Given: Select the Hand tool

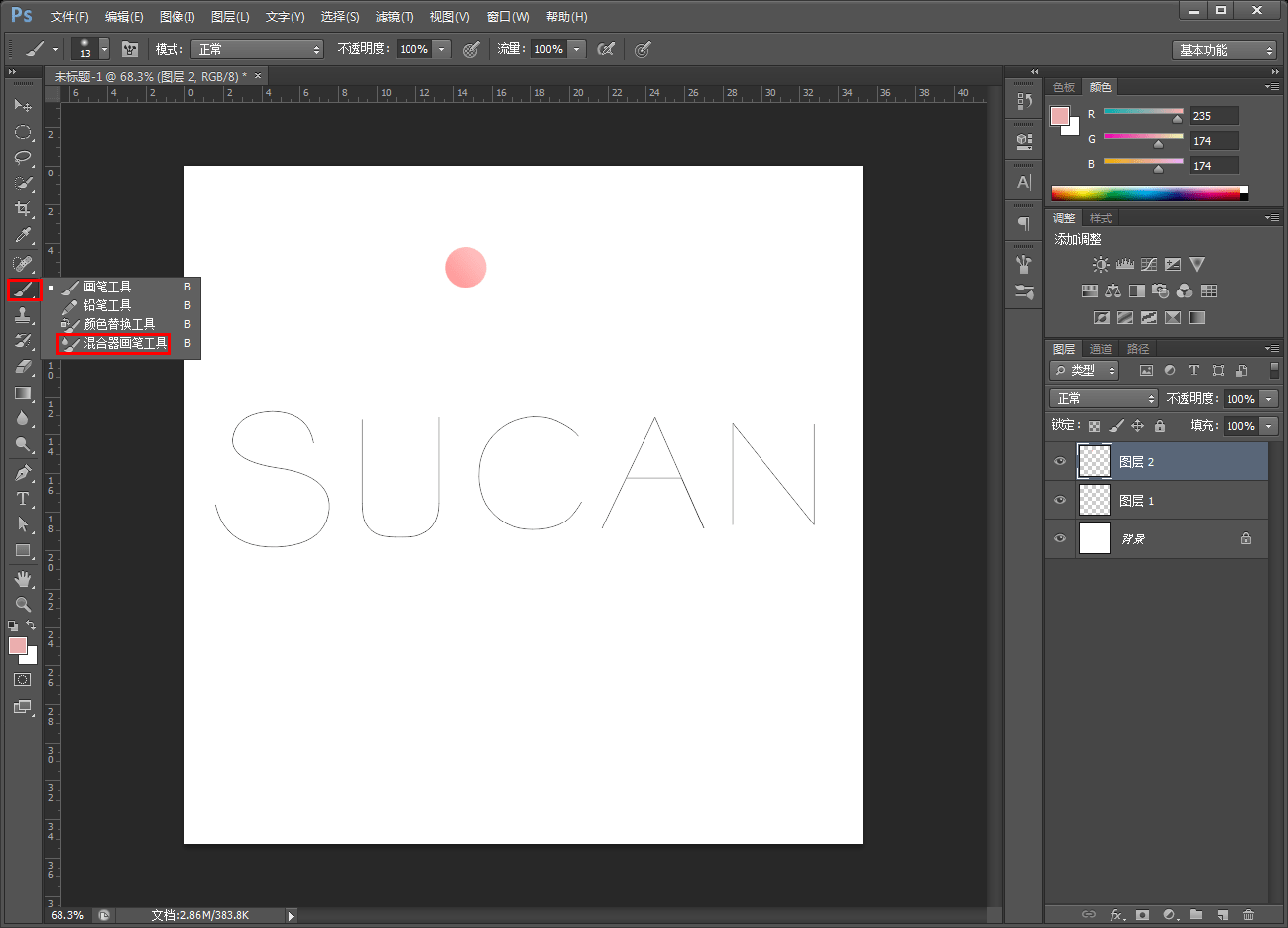Looking at the screenshot, I should coord(23,578).
